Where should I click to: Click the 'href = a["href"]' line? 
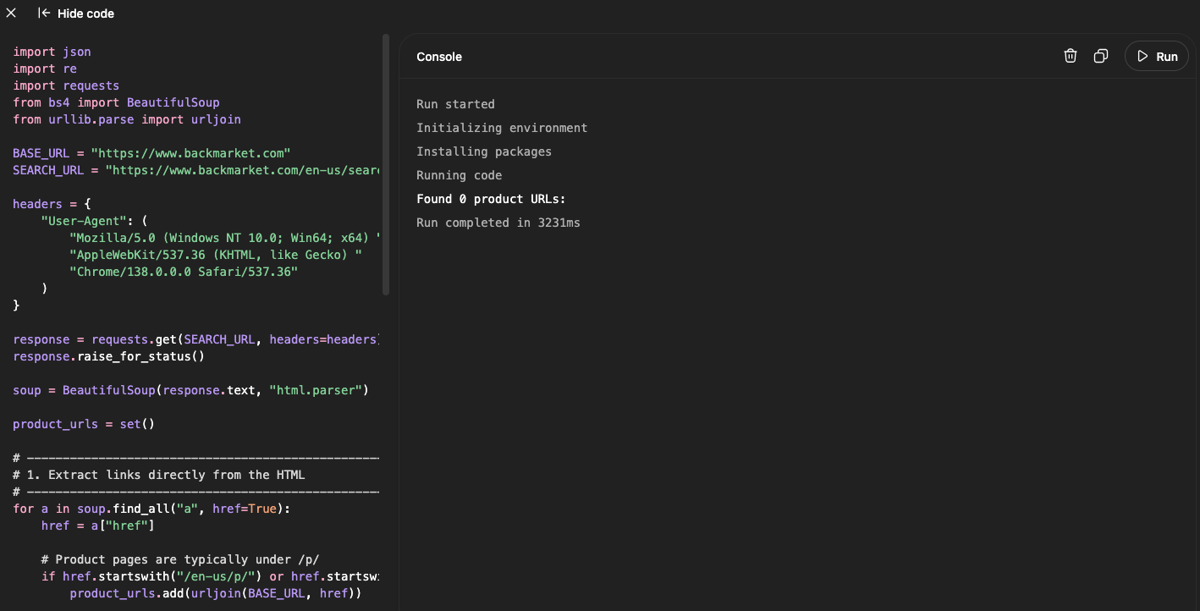tap(98, 526)
